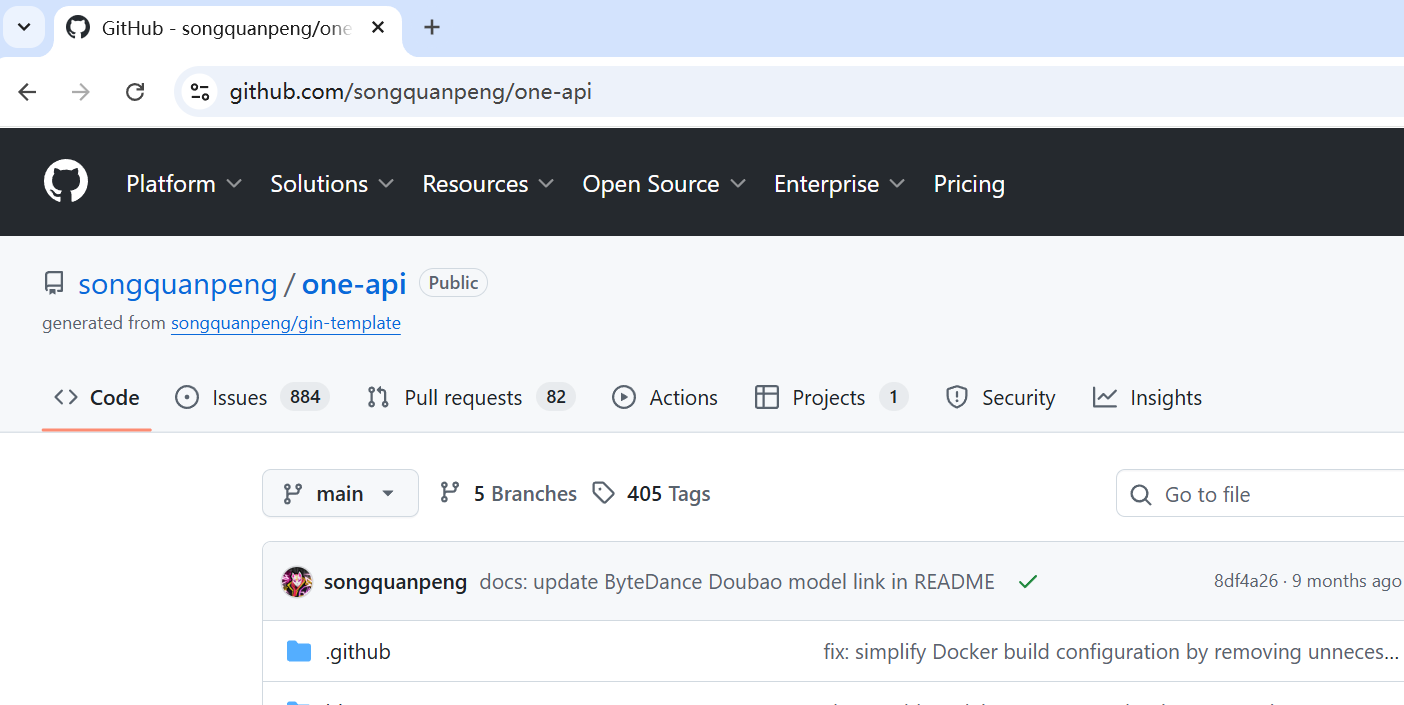The image size is (1404, 705).
Task: Click the Projects count badge 1
Action: [x=894, y=397]
